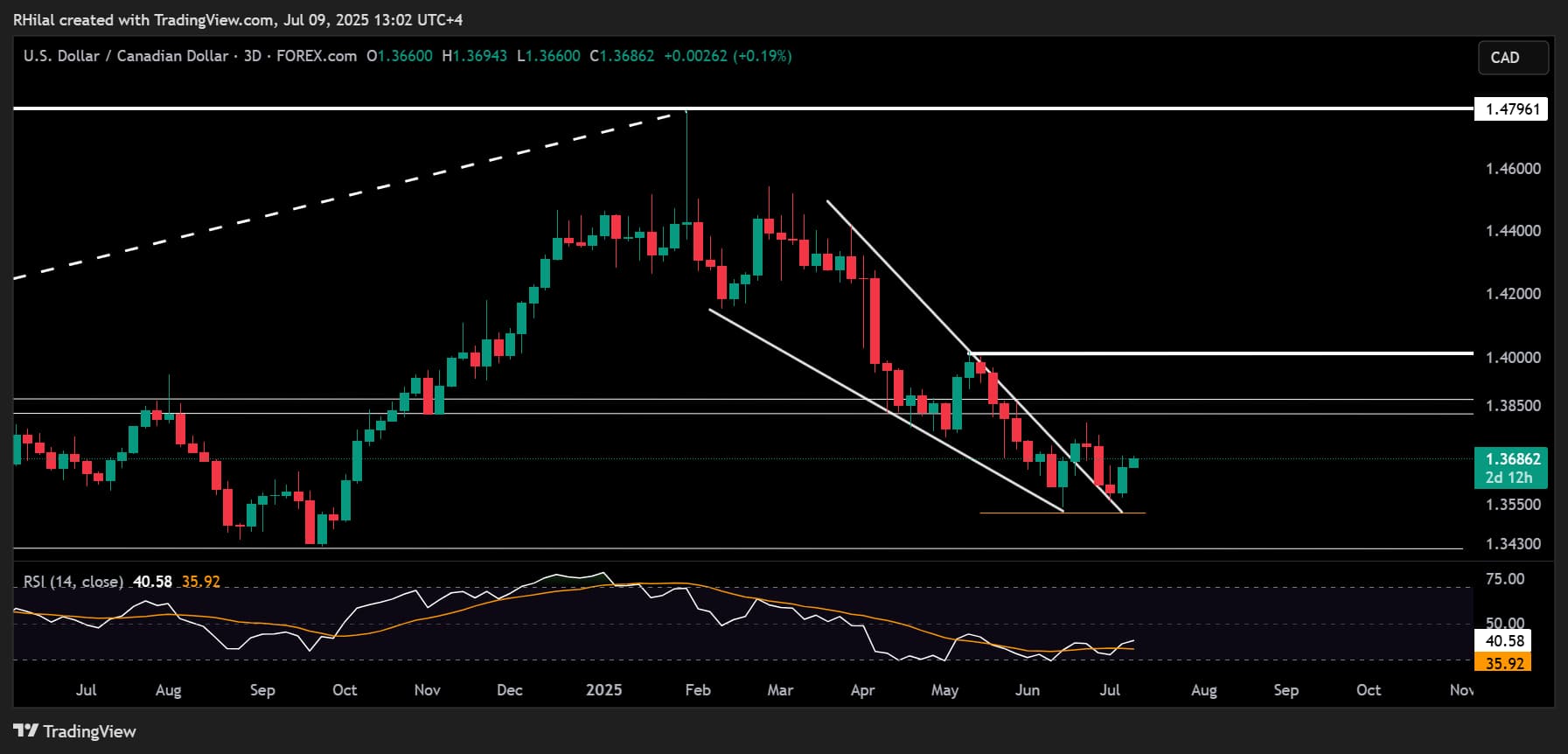Select the horizontal white line at 1.40000
Image resolution: width=1568 pixels, height=754 pixels.
1224,353
